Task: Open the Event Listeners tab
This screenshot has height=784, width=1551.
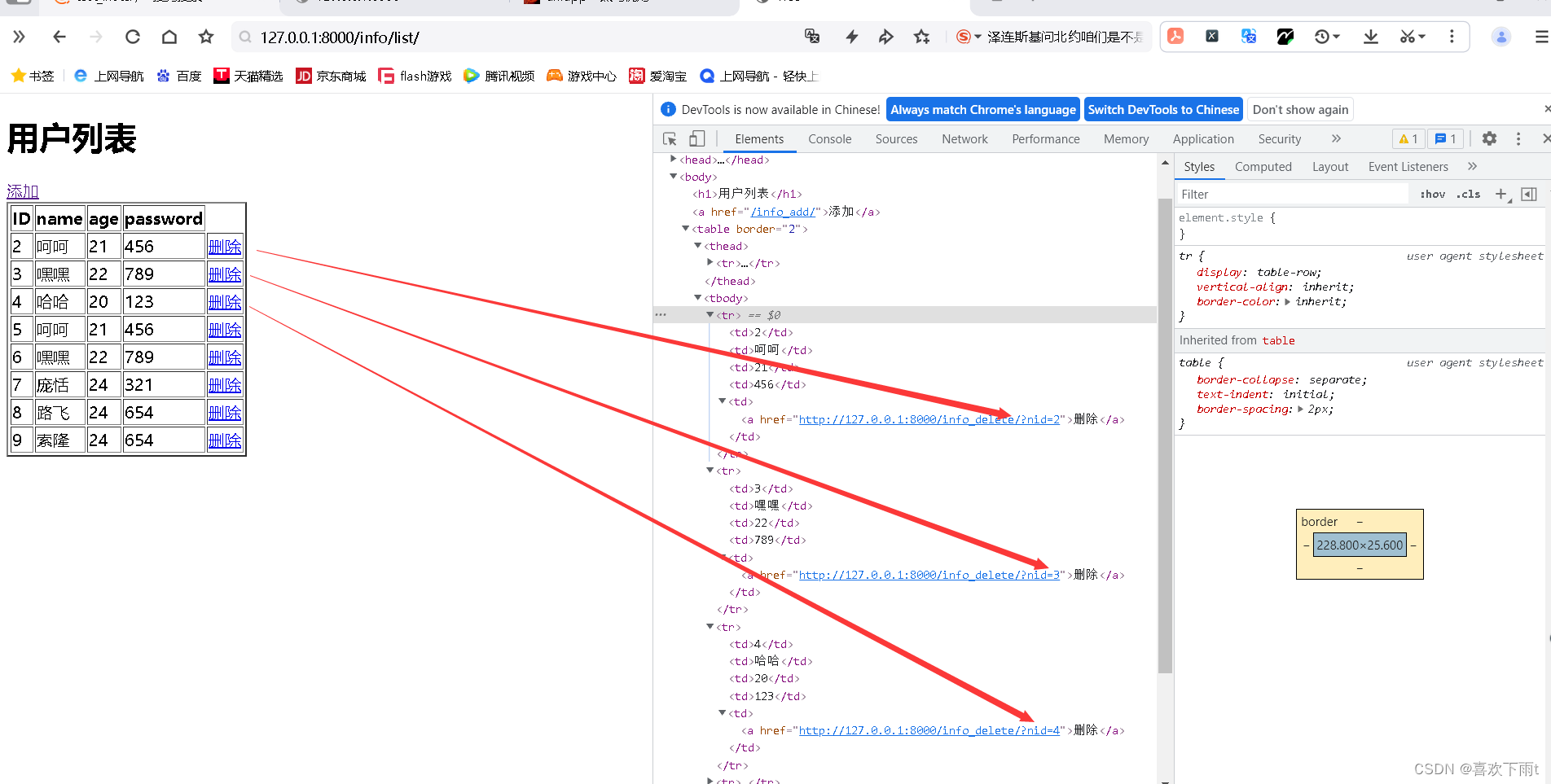Action: point(1408,167)
